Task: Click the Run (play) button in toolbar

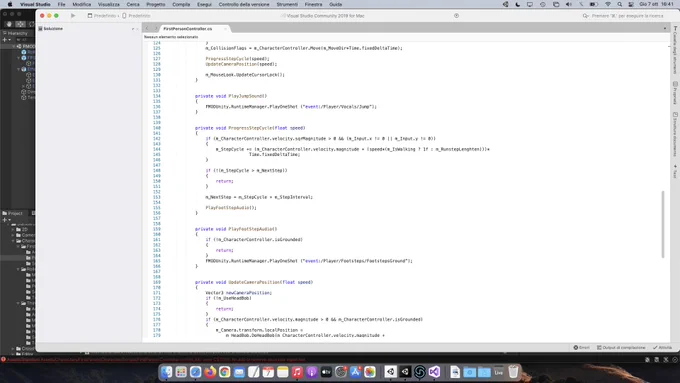Action: [73, 16]
